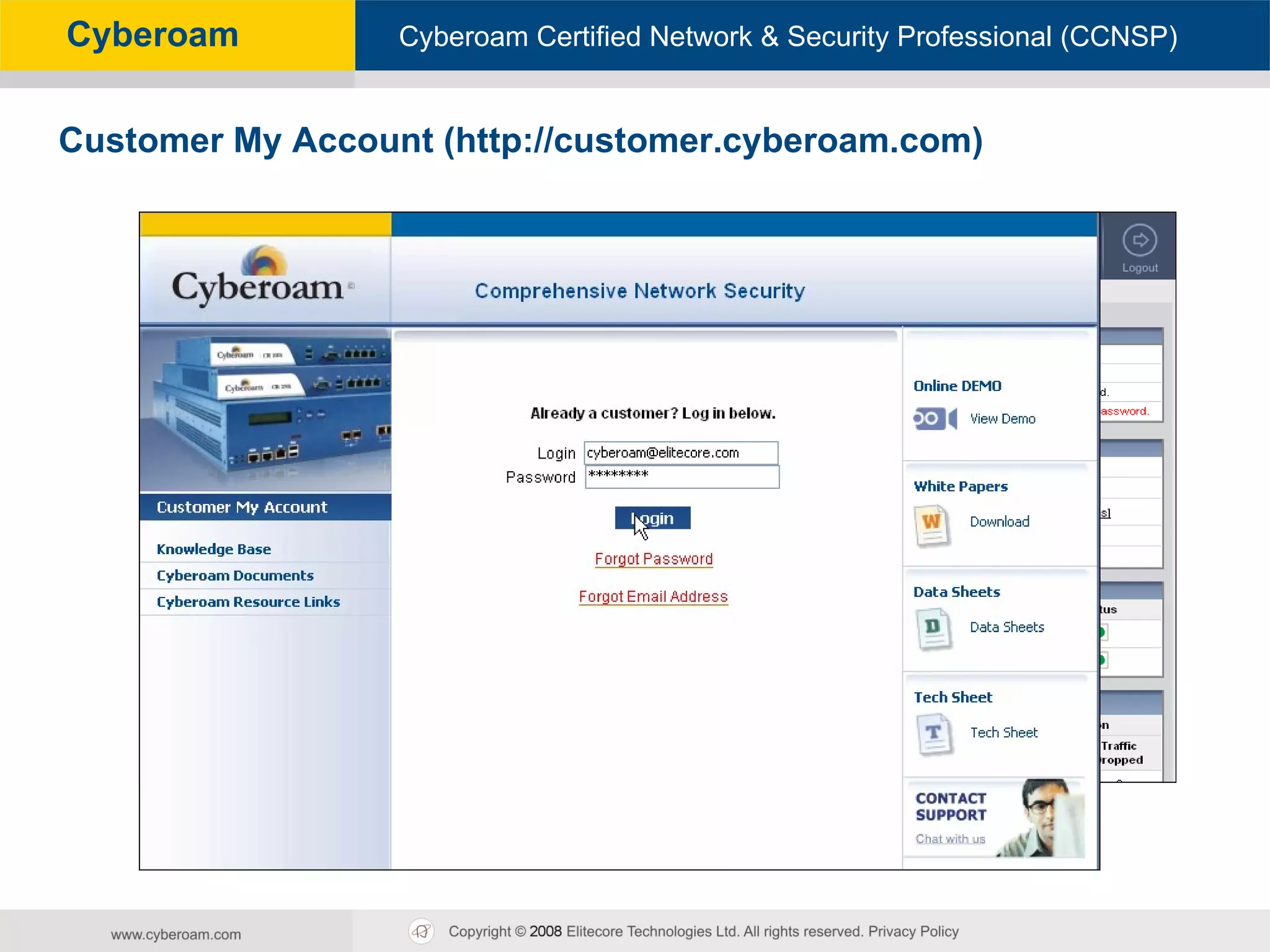Click 'Already a customer? Log in below.' text
Screen dimensions: 1270x952
pos(653,413)
